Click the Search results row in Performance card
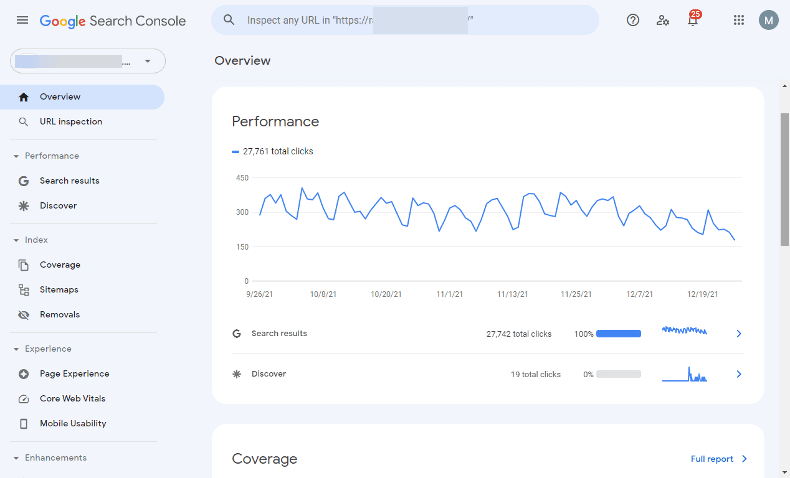Screen dimensions: 790x478 pos(488,333)
